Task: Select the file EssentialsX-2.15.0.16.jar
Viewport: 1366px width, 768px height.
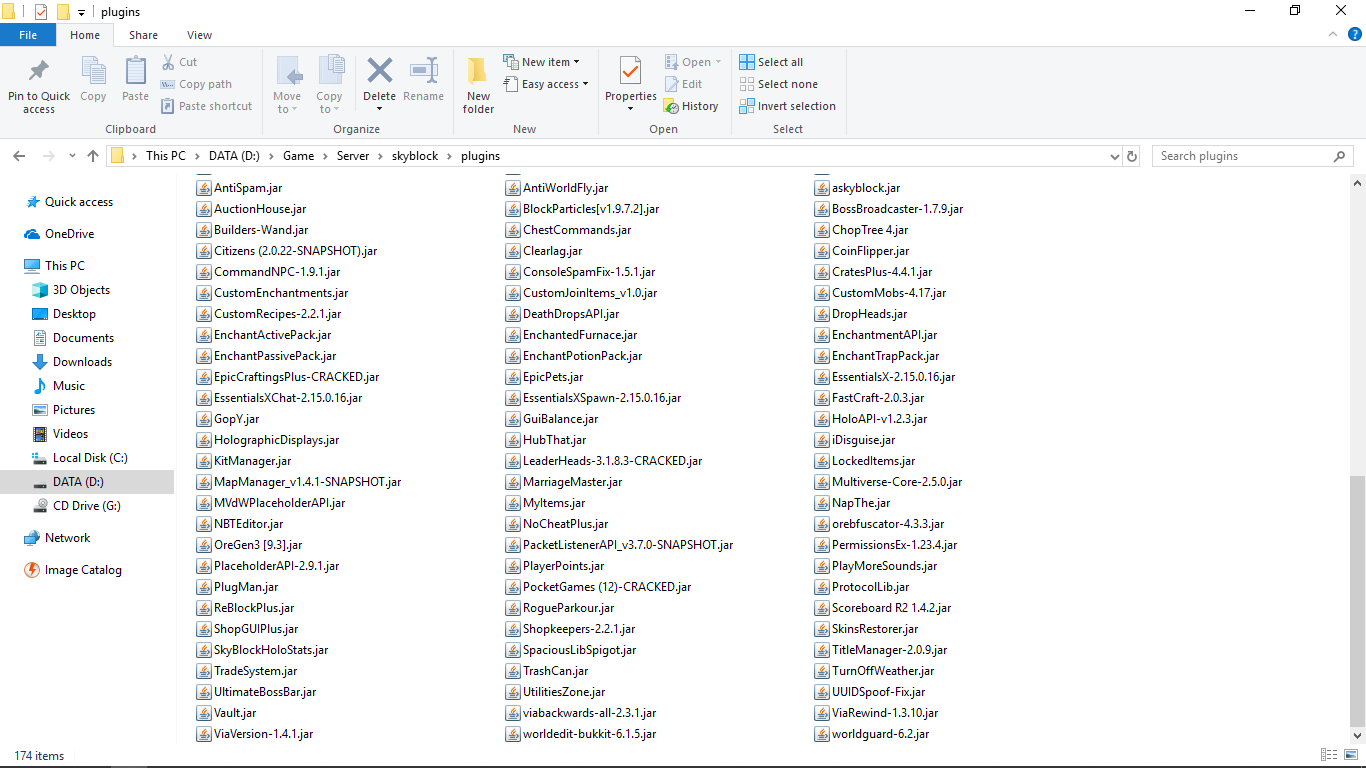Action: click(885, 377)
